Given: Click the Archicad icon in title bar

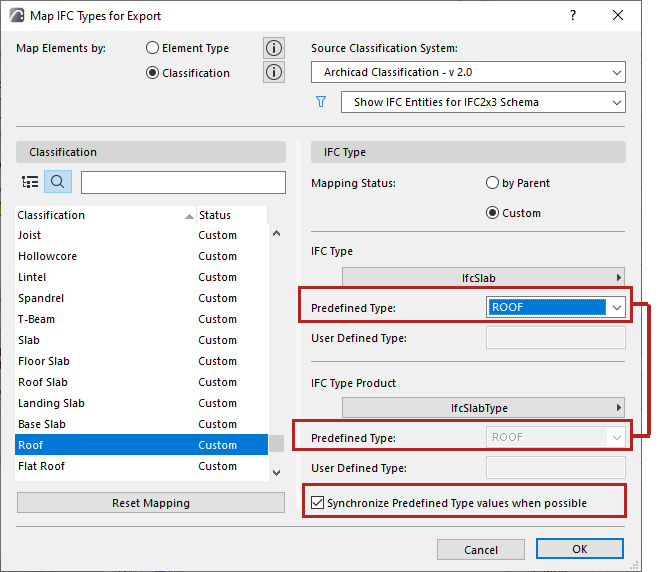Looking at the screenshot, I should click(16, 16).
